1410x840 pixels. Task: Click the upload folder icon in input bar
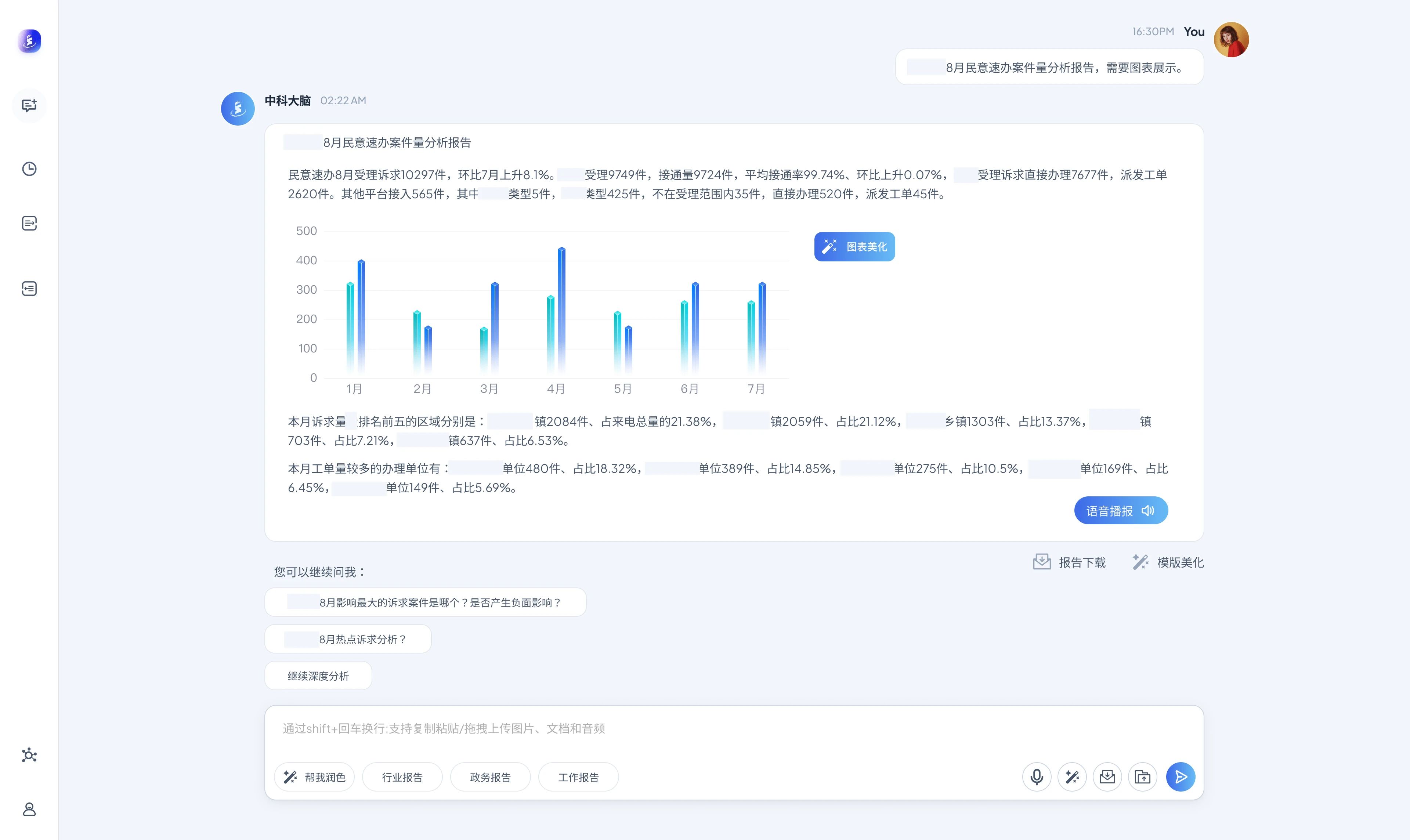1142,776
